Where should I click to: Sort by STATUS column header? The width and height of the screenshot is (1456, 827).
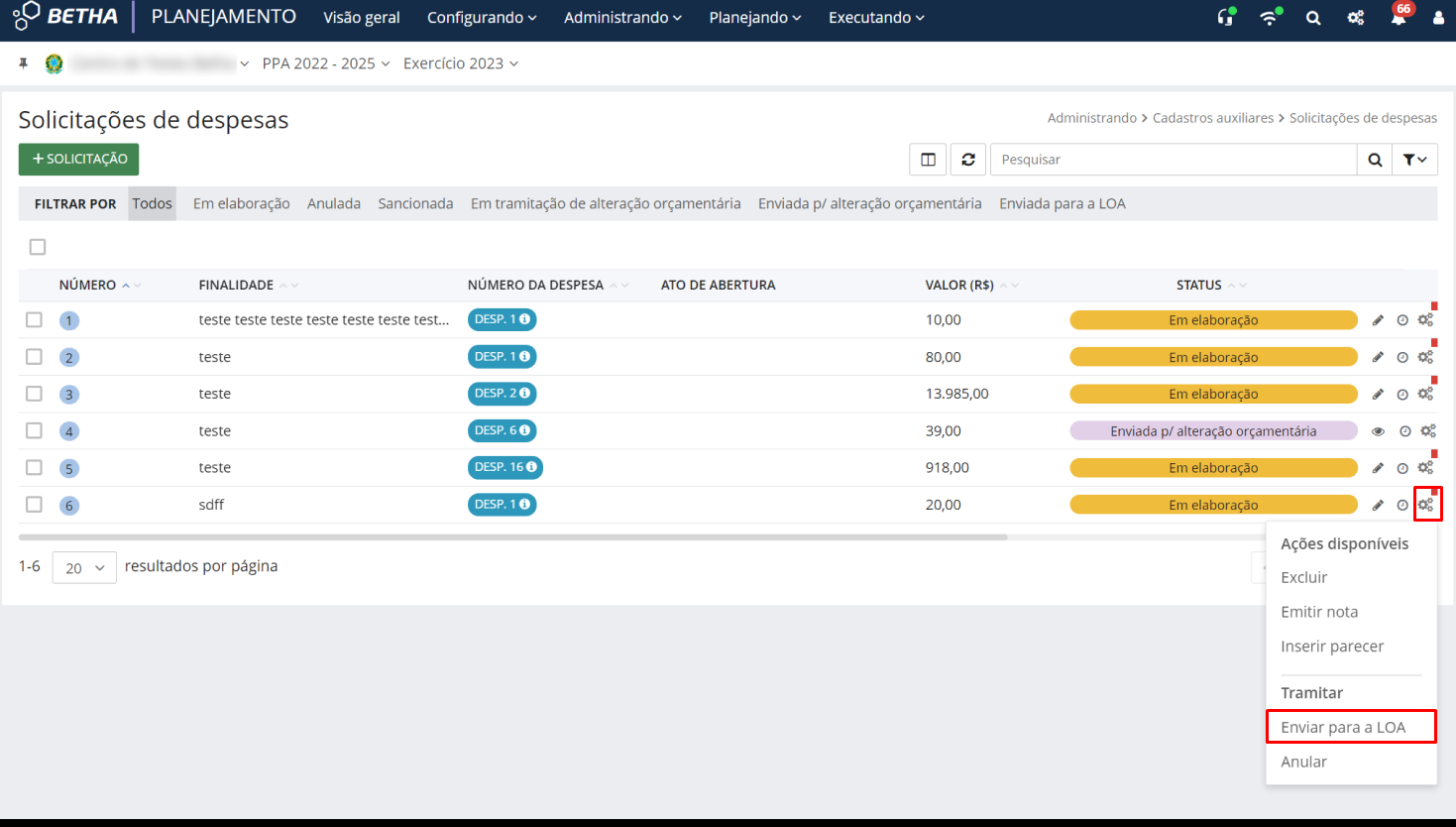(1211, 285)
